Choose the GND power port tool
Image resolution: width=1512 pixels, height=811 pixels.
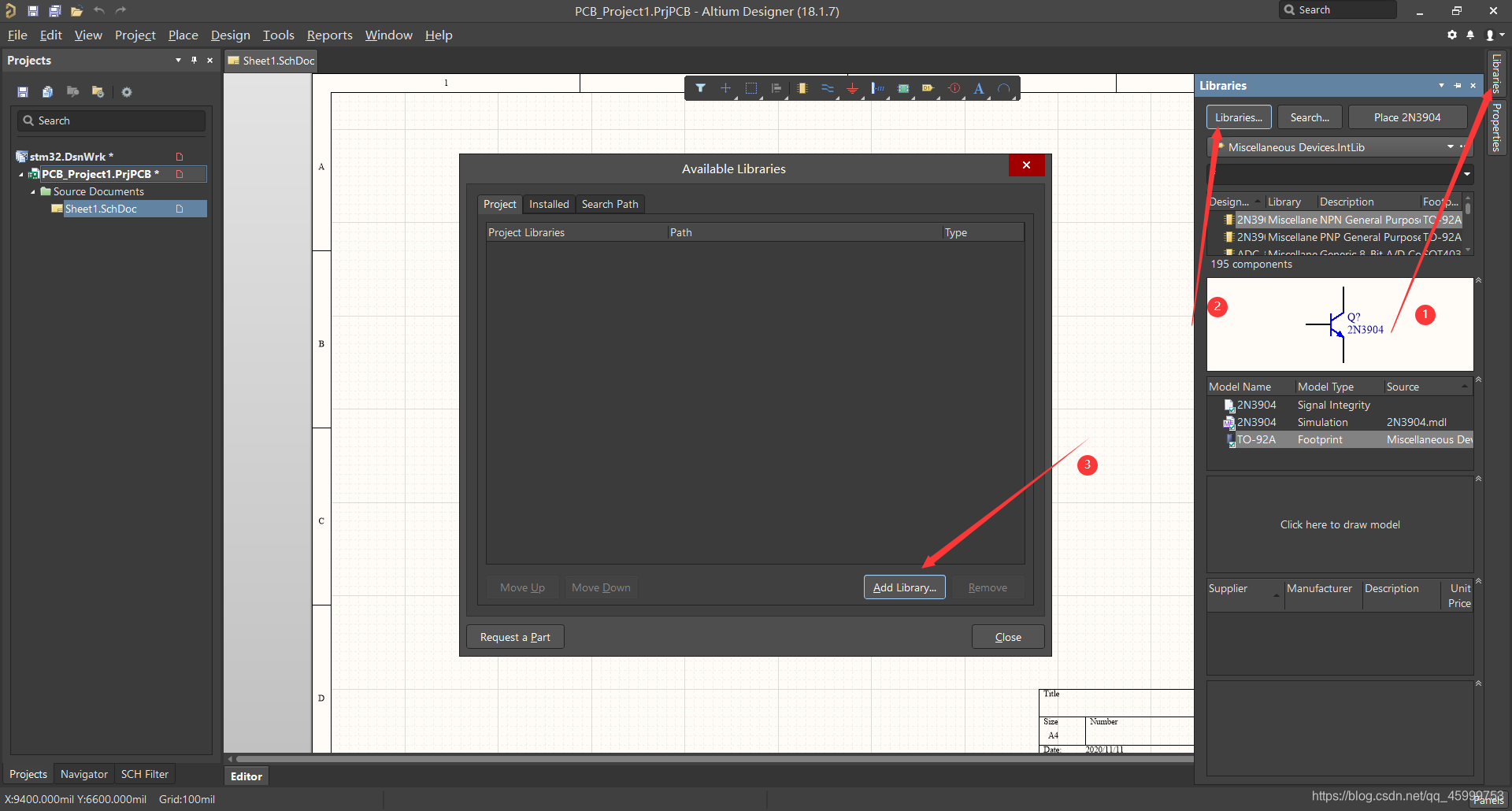pos(852,88)
